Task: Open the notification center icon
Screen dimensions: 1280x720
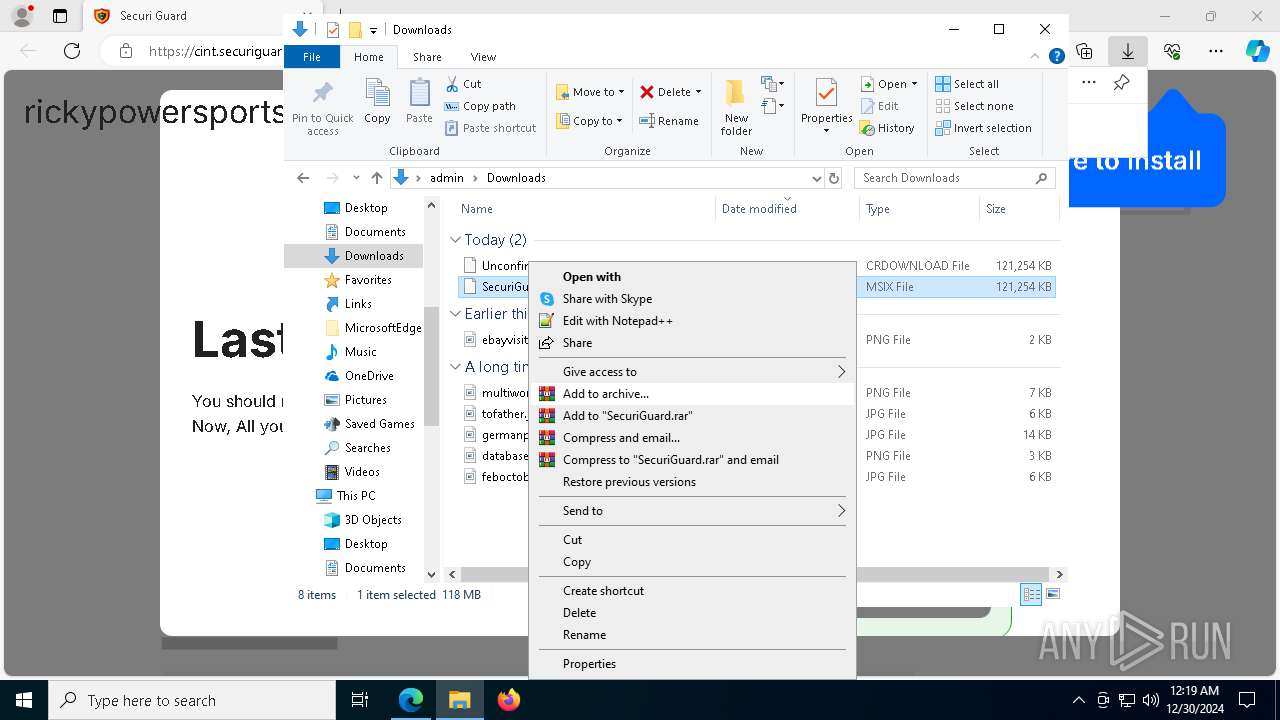Action: tap(1247, 700)
